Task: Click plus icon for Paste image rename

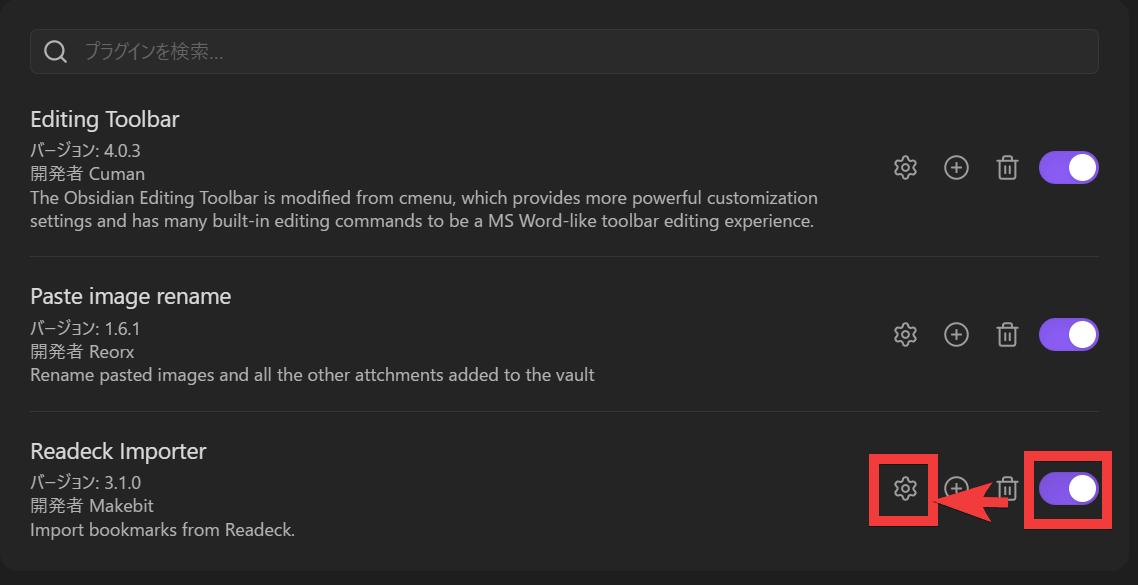Action: pos(957,335)
